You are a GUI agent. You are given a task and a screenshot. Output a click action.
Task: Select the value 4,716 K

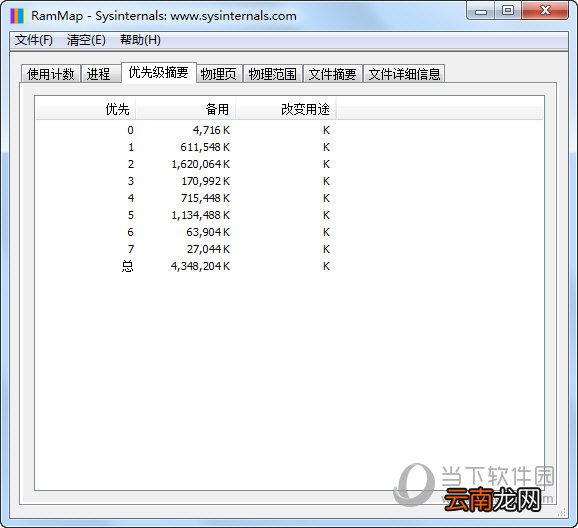[x=211, y=130]
